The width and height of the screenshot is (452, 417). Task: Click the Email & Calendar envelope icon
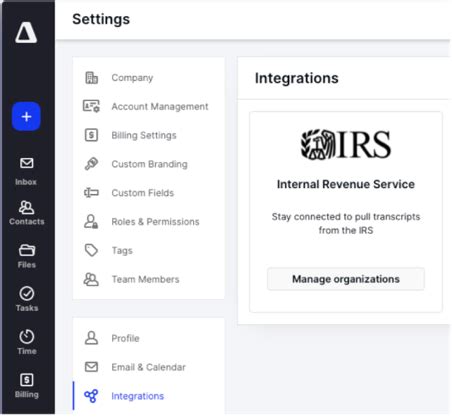click(x=91, y=367)
